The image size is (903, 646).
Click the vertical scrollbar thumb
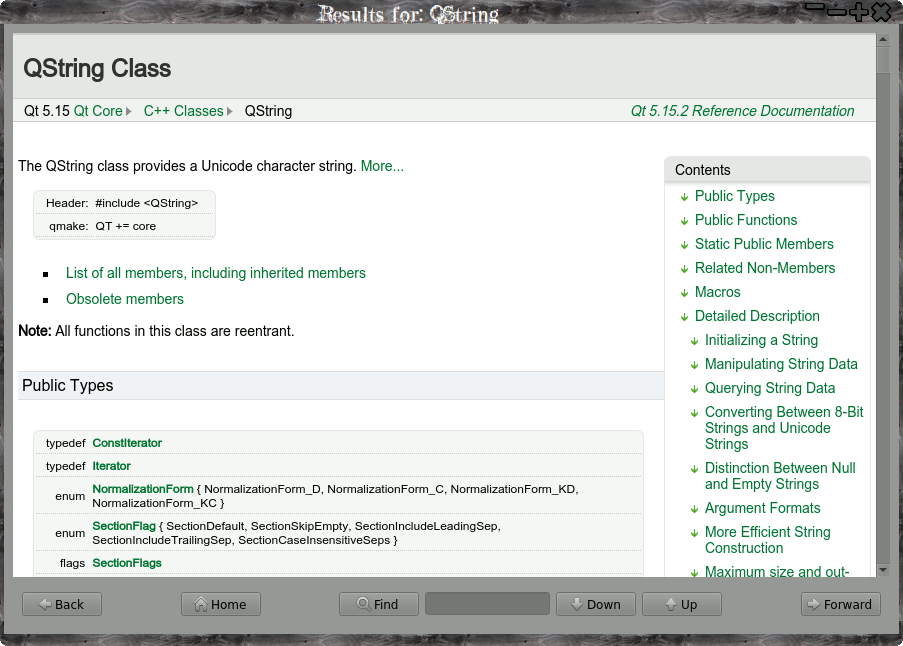[882, 59]
